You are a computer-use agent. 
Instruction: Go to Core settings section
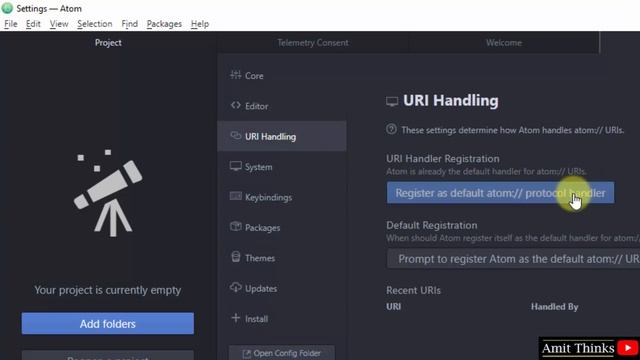pos(282,76)
